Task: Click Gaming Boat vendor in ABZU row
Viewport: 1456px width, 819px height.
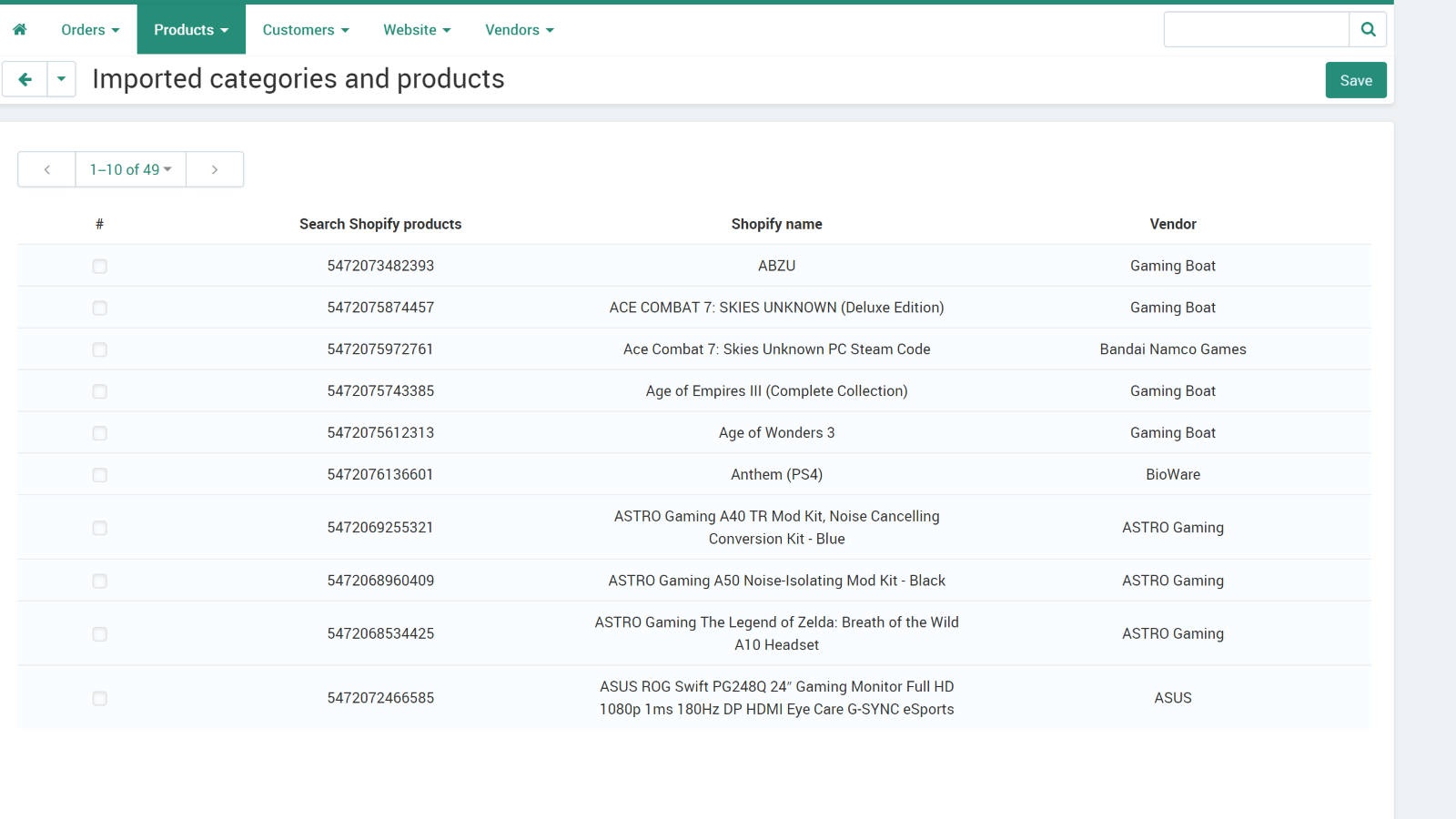Action: 1173,266
